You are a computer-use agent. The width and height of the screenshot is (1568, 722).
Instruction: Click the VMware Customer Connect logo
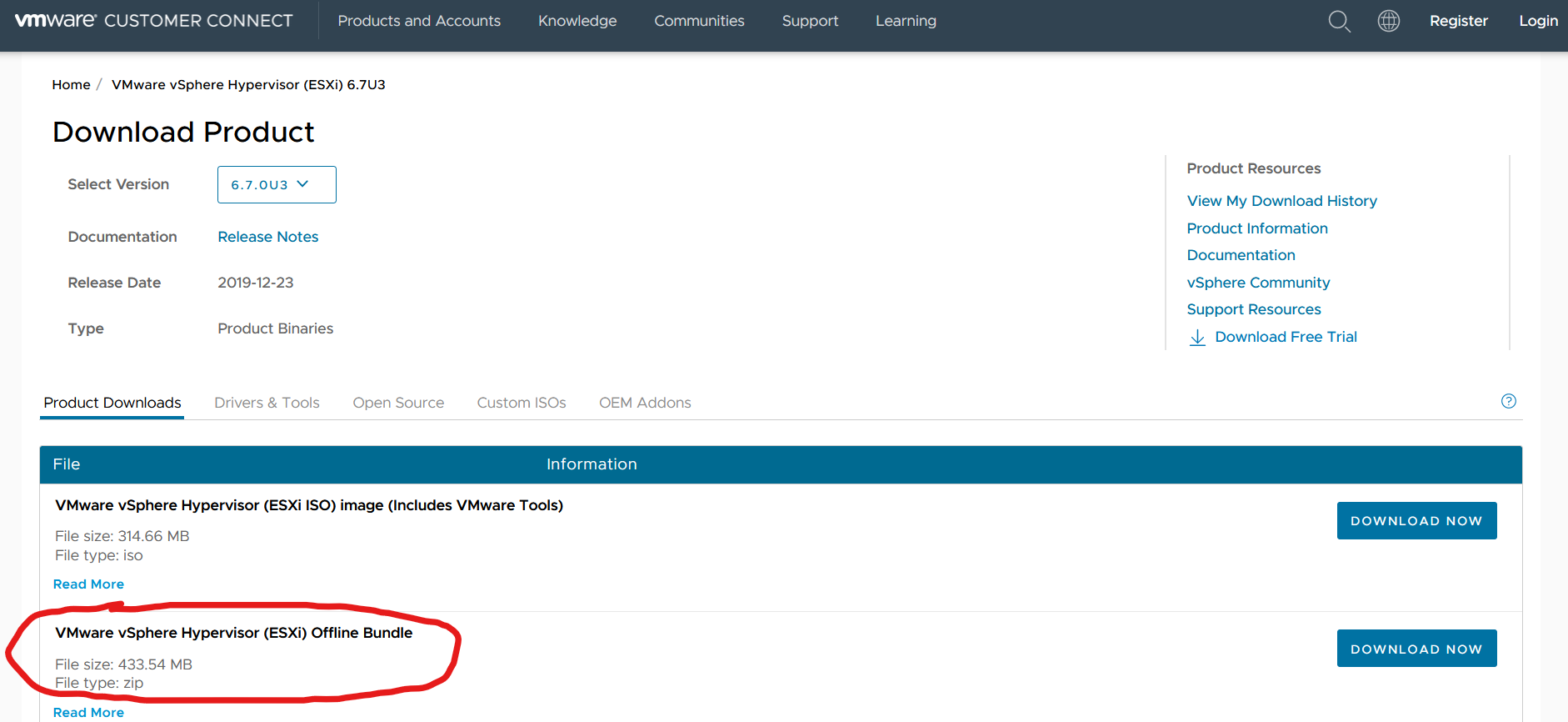click(x=154, y=21)
